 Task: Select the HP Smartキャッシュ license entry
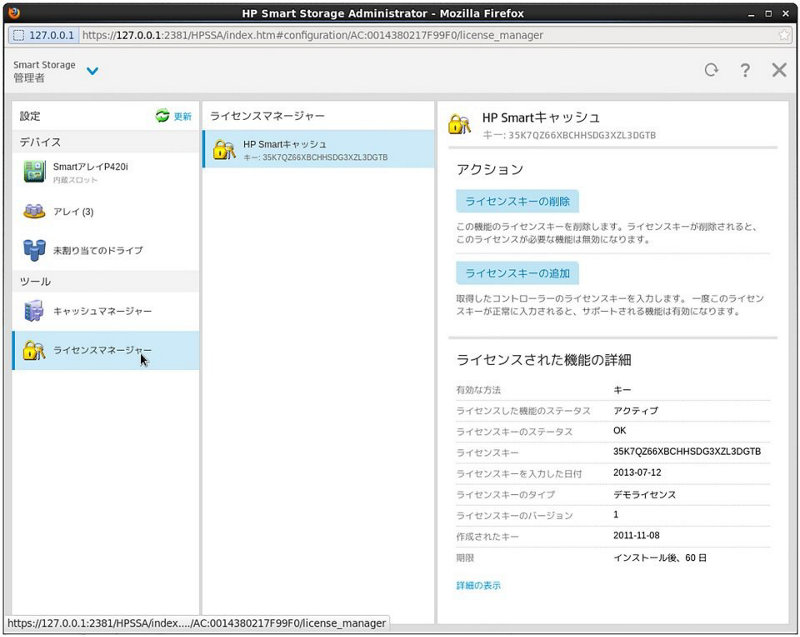[x=300, y=150]
